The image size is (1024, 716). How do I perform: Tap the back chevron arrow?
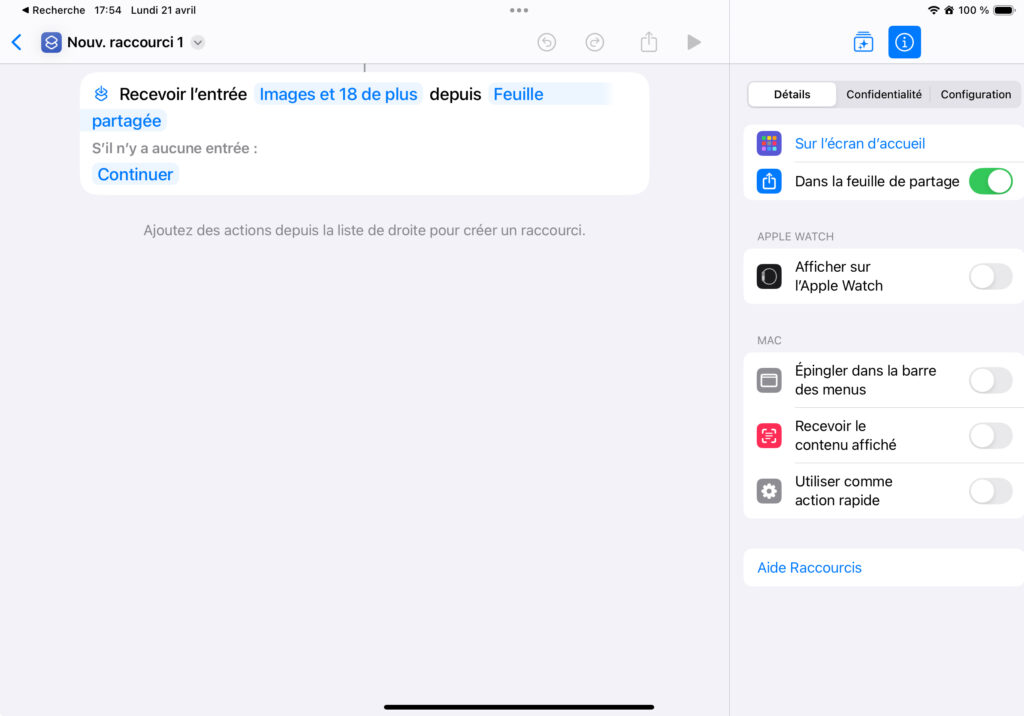click(x=16, y=42)
